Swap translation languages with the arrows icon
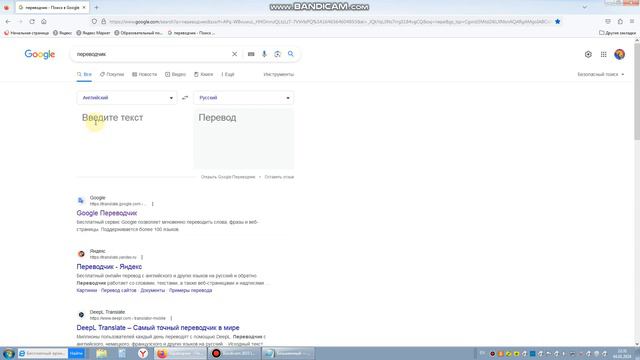The height and width of the screenshot is (360, 640). (x=185, y=98)
